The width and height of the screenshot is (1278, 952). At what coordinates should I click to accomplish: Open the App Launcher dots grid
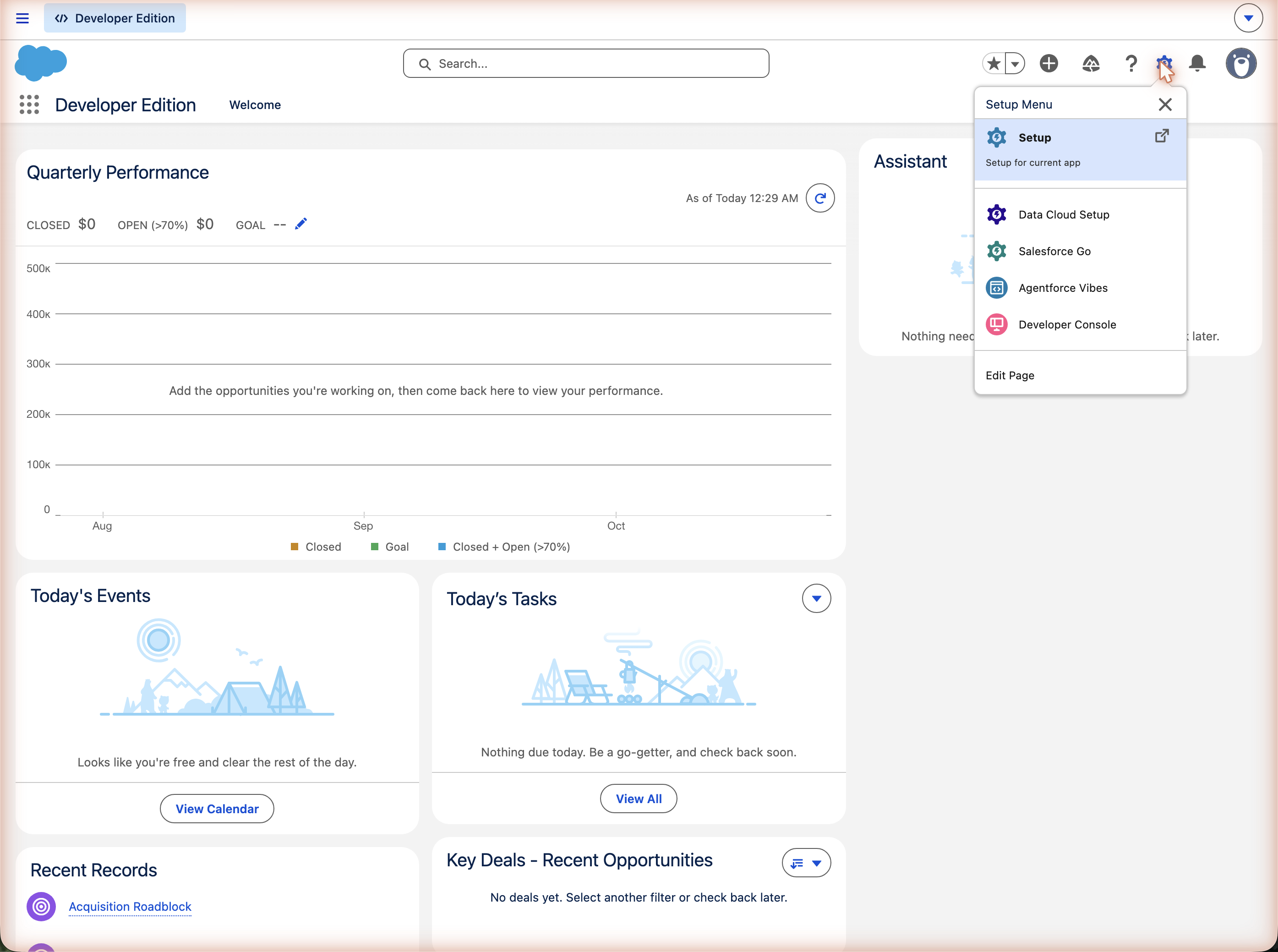coord(29,105)
